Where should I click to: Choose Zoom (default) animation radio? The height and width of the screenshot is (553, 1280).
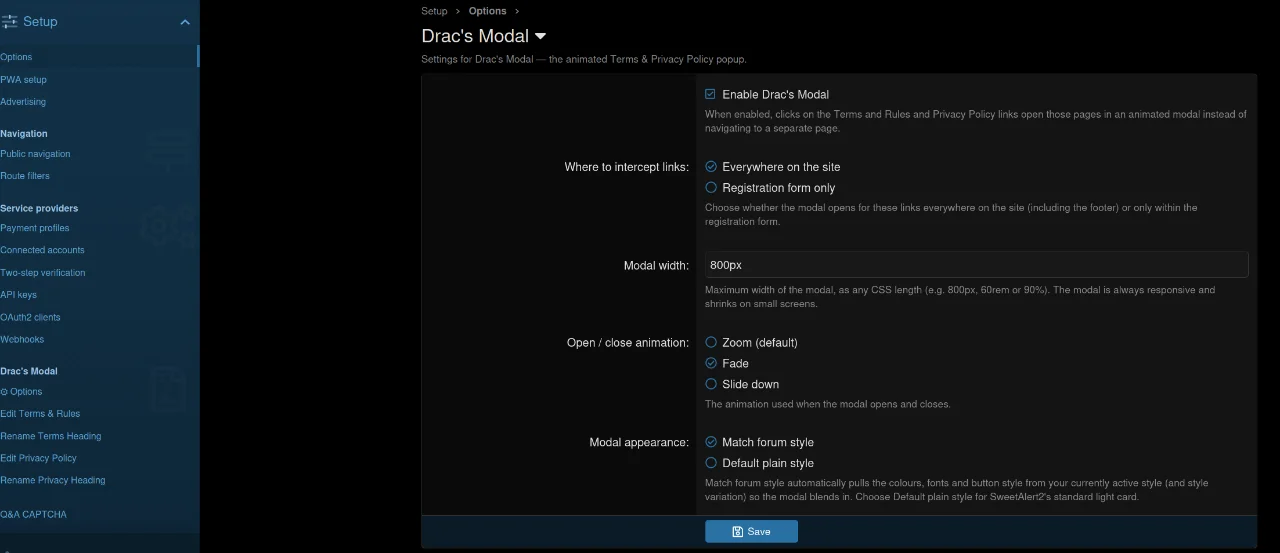pos(711,343)
